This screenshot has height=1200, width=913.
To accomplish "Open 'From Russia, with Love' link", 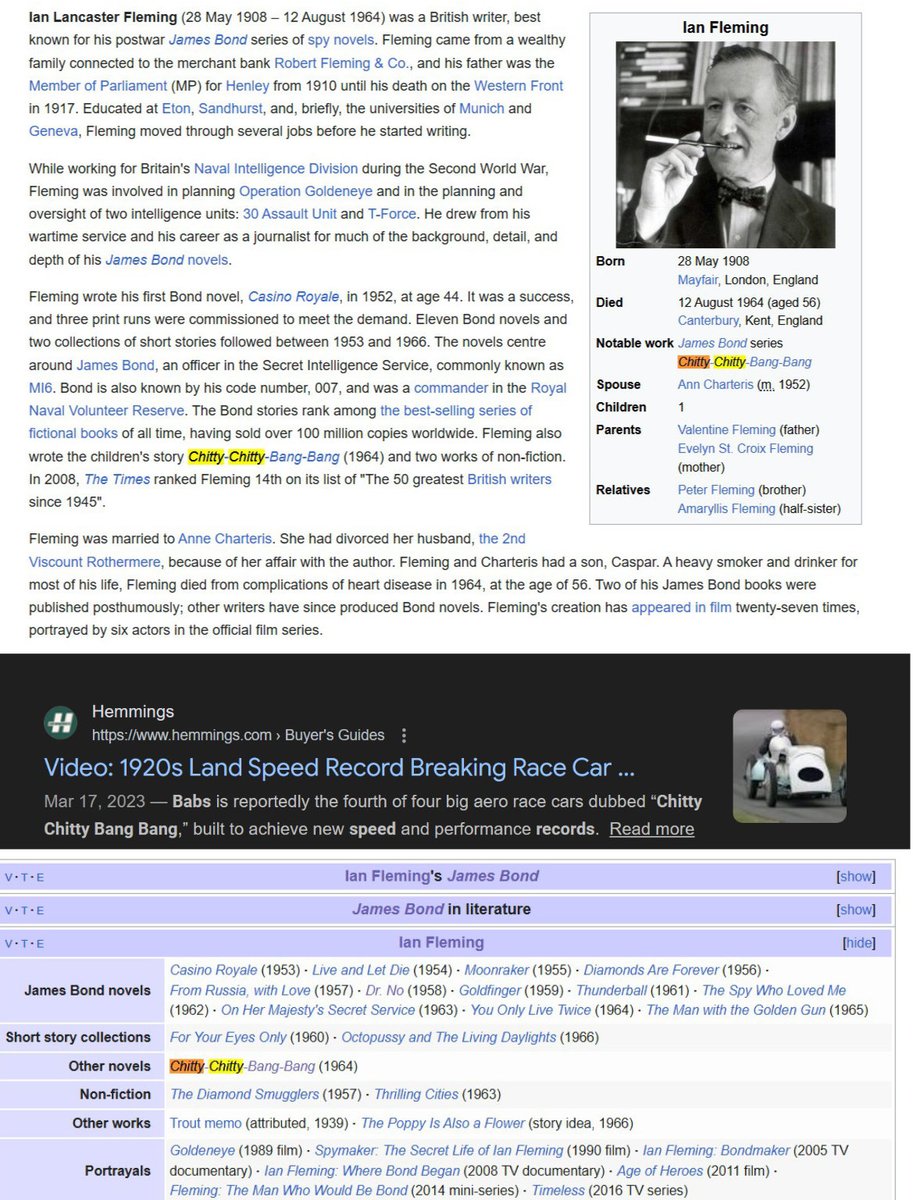I will [240, 990].
